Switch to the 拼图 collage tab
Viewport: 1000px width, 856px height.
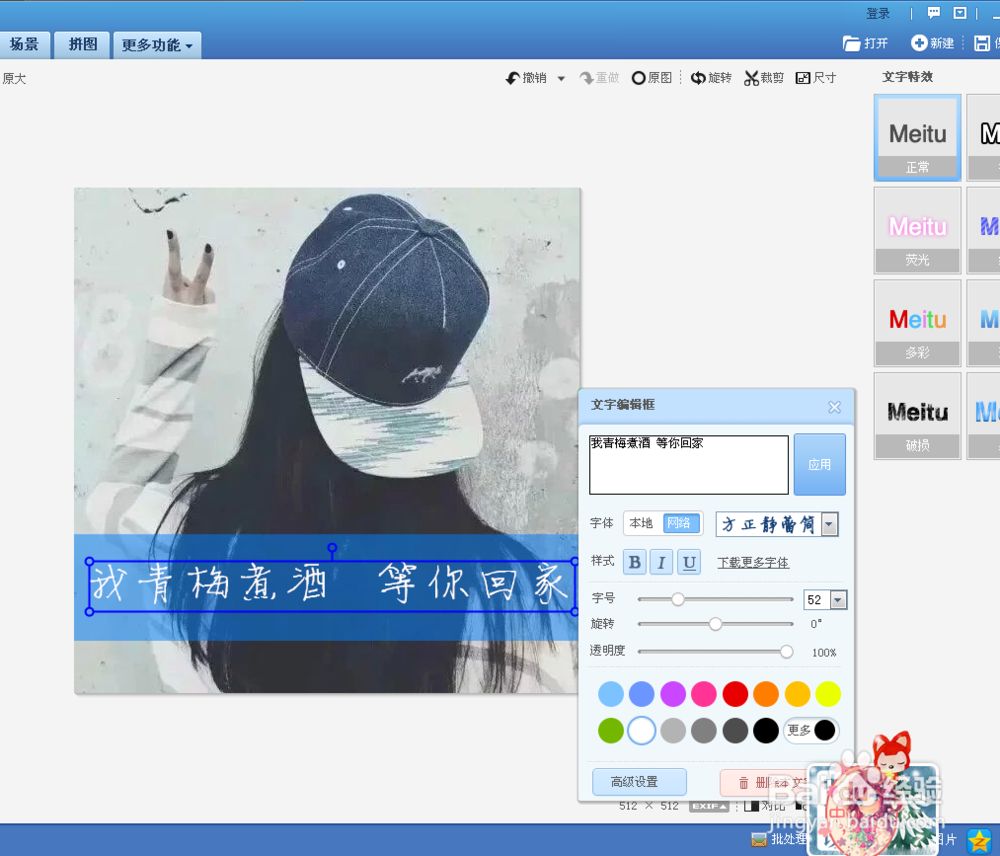(80, 44)
